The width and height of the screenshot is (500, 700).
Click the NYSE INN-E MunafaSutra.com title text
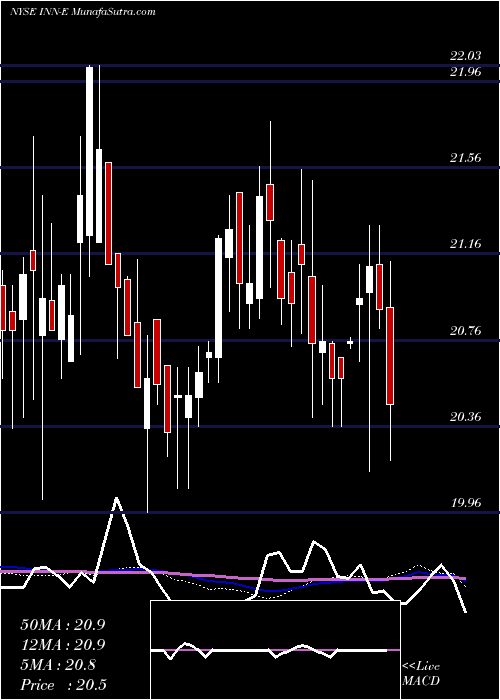83,12
